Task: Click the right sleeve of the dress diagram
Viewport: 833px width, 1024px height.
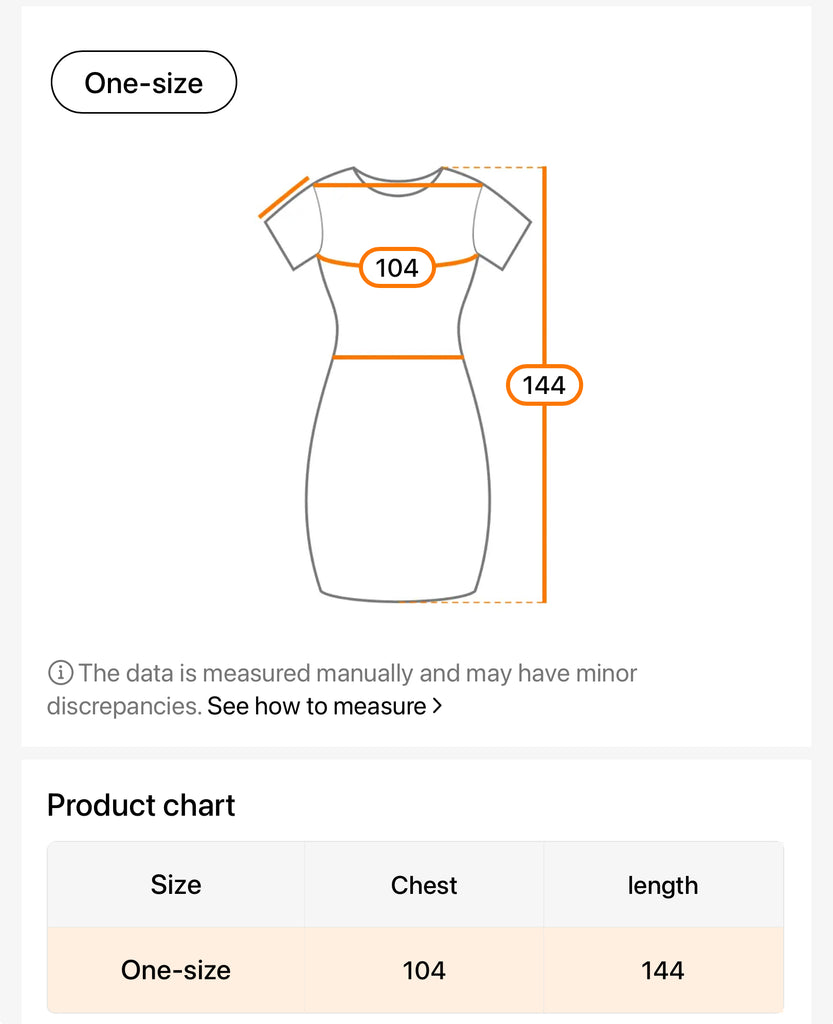Action: [503, 228]
